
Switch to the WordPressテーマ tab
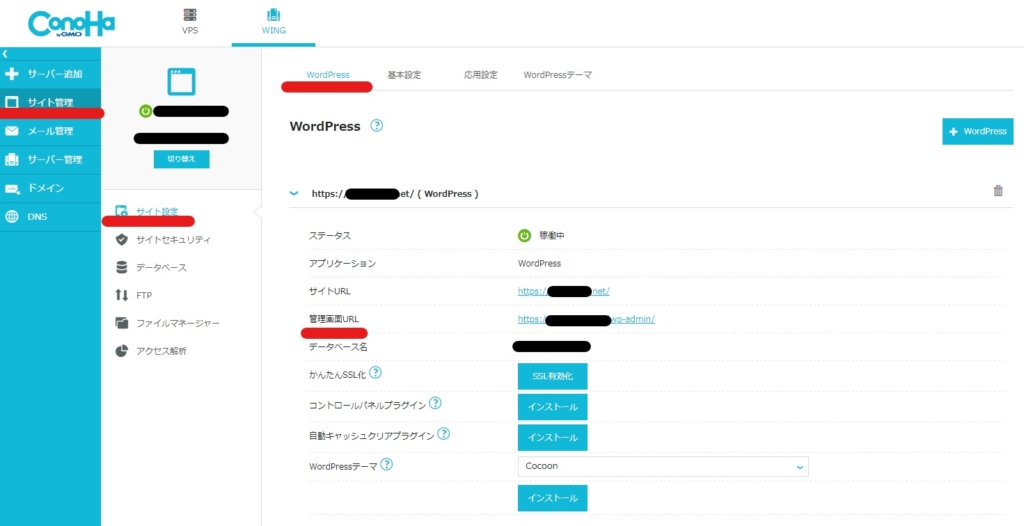(558, 75)
